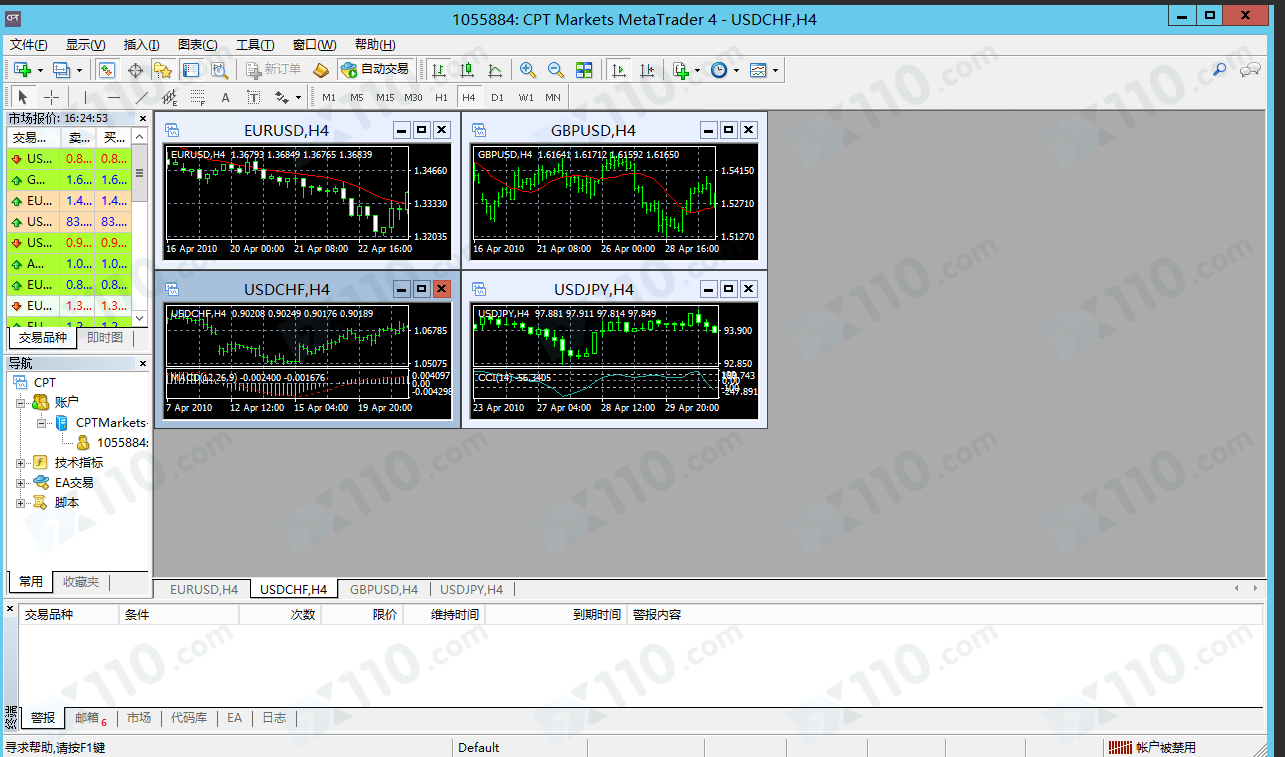This screenshot has width=1285, height=757.
Task: Toggle the 自动交易 auto trading button
Action: [x=375, y=70]
